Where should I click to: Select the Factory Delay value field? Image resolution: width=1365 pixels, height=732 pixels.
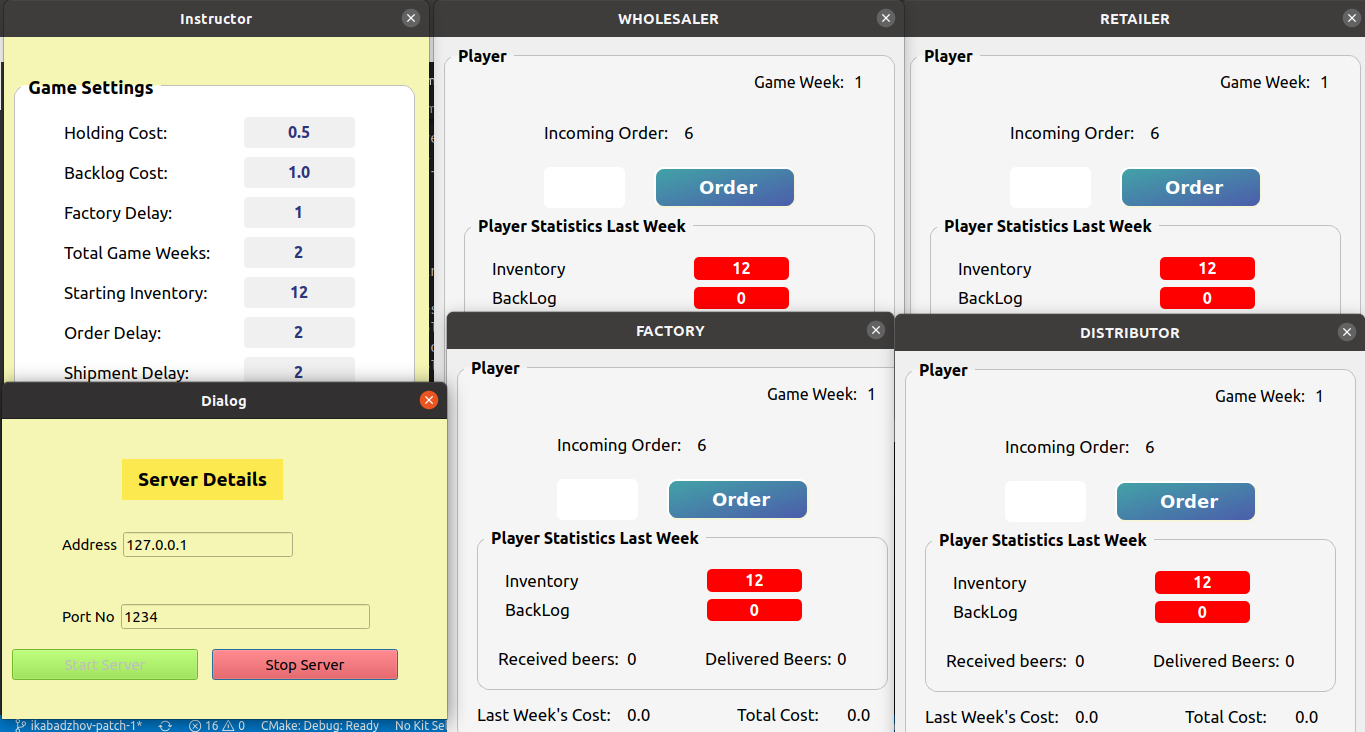tap(299, 212)
